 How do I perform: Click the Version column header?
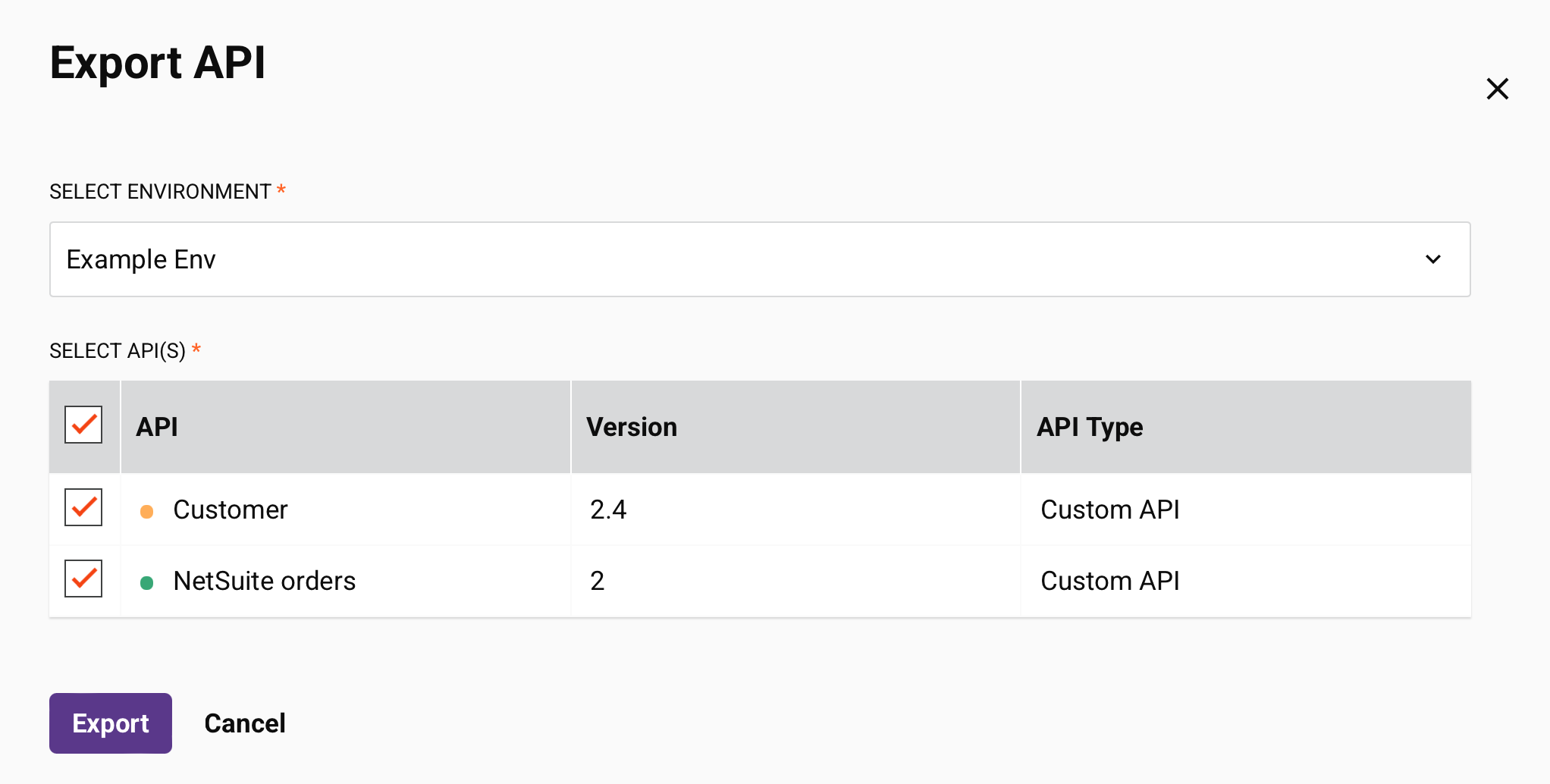click(631, 426)
